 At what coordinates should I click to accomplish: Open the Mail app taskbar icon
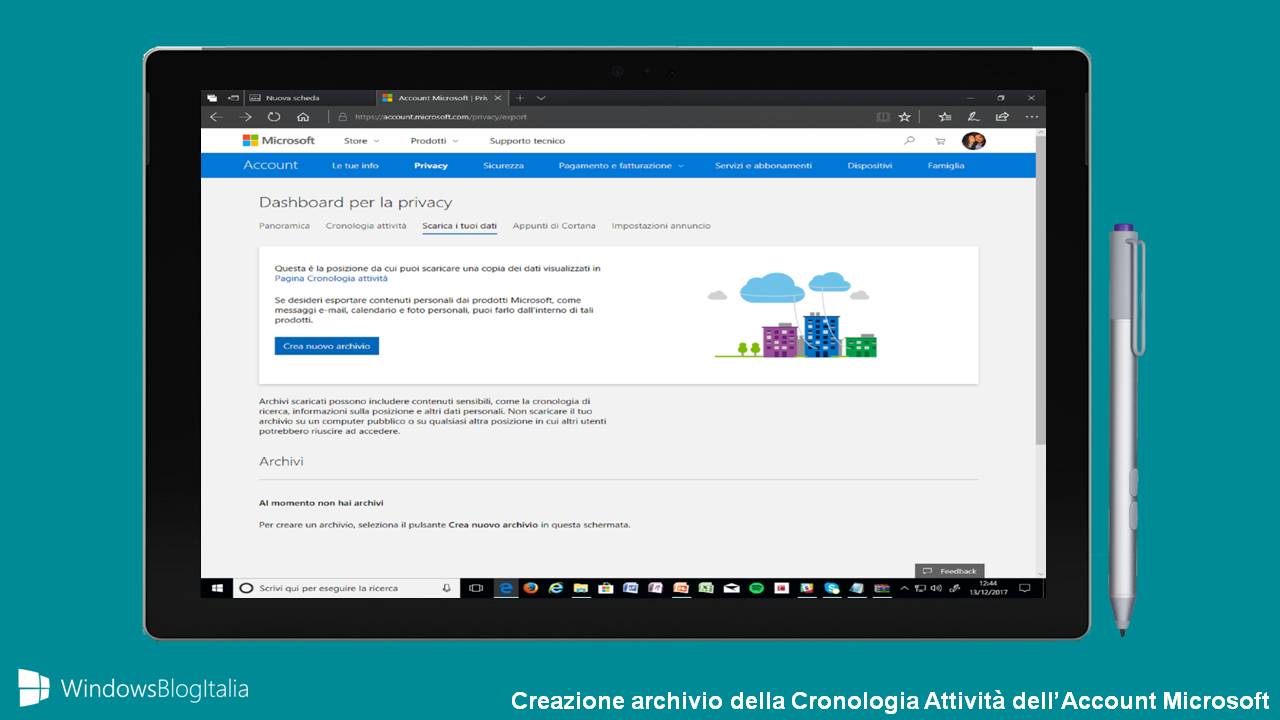point(731,588)
